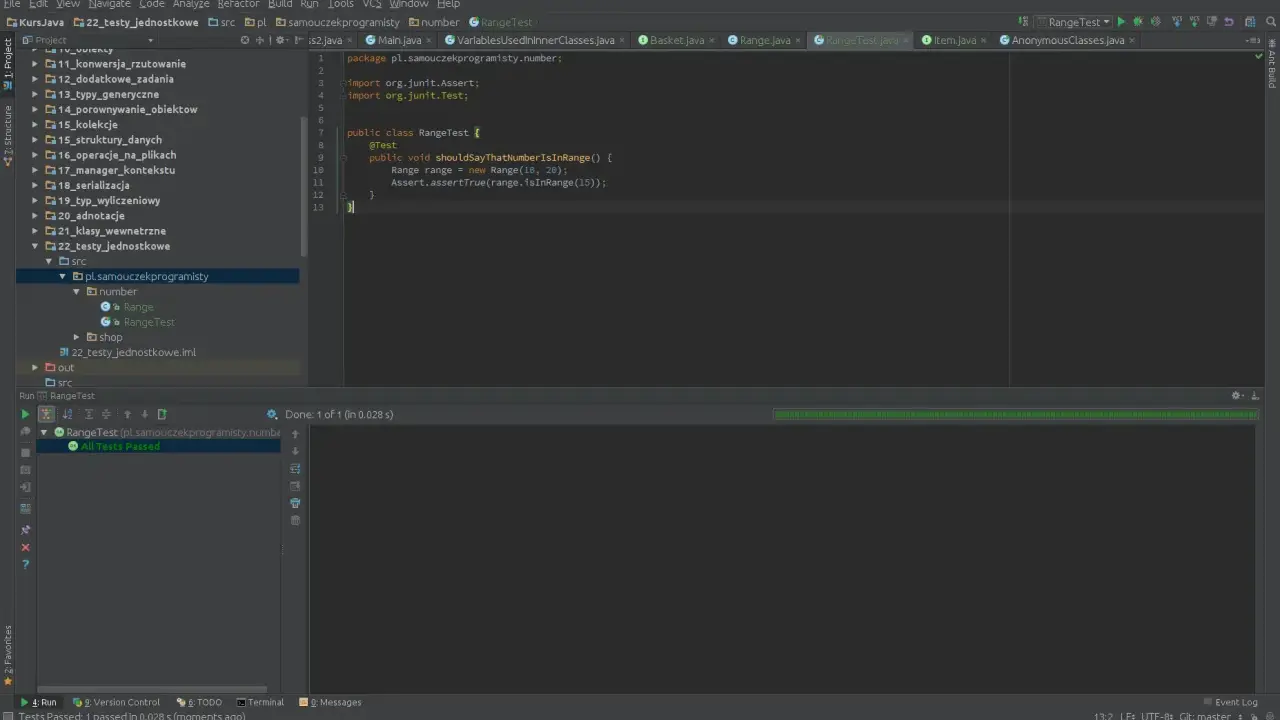Viewport: 1280px width, 720px height.
Task: Open the Project Structure icon
Action: [1250, 22]
